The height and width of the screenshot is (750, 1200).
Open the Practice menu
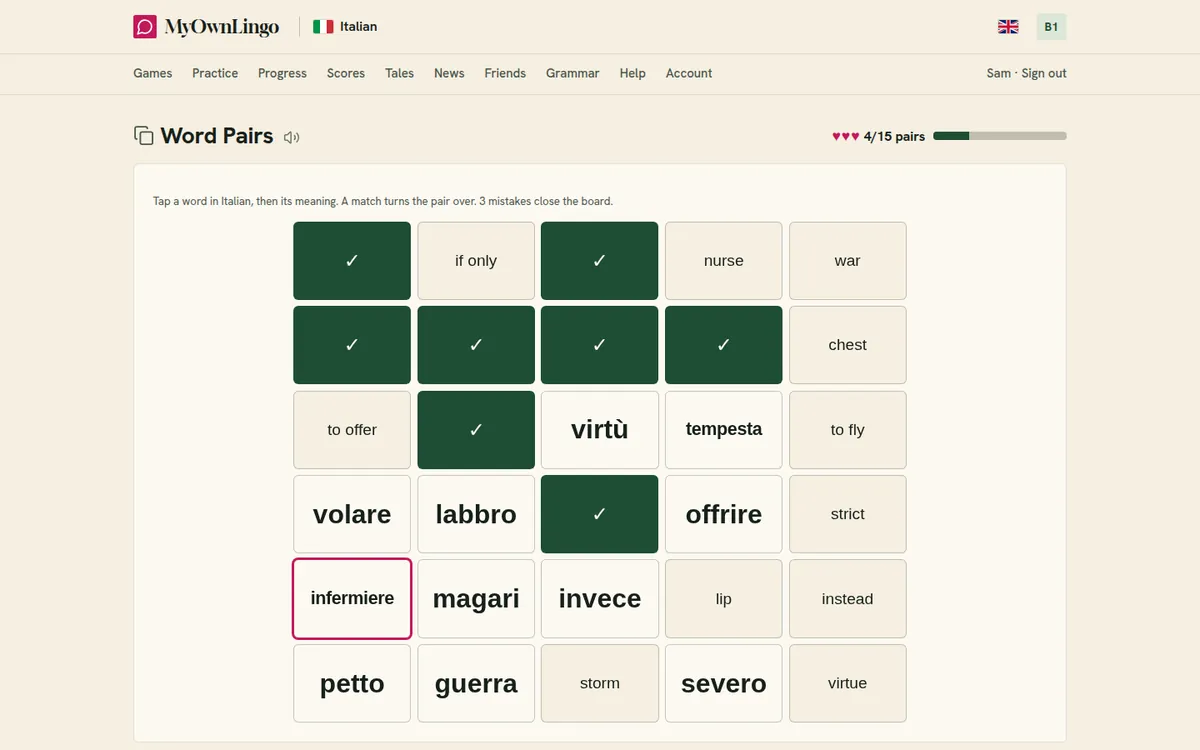pyautogui.click(x=215, y=73)
